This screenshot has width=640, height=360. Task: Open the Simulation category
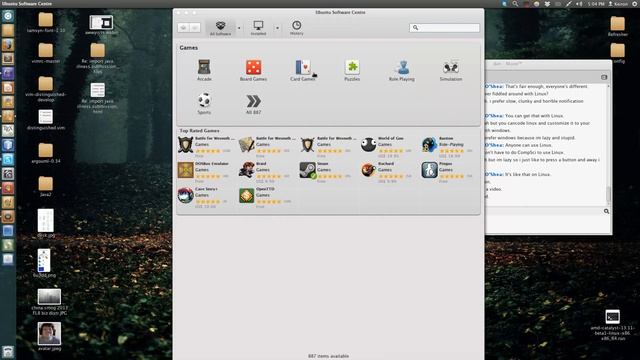click(x=451, y=70)
